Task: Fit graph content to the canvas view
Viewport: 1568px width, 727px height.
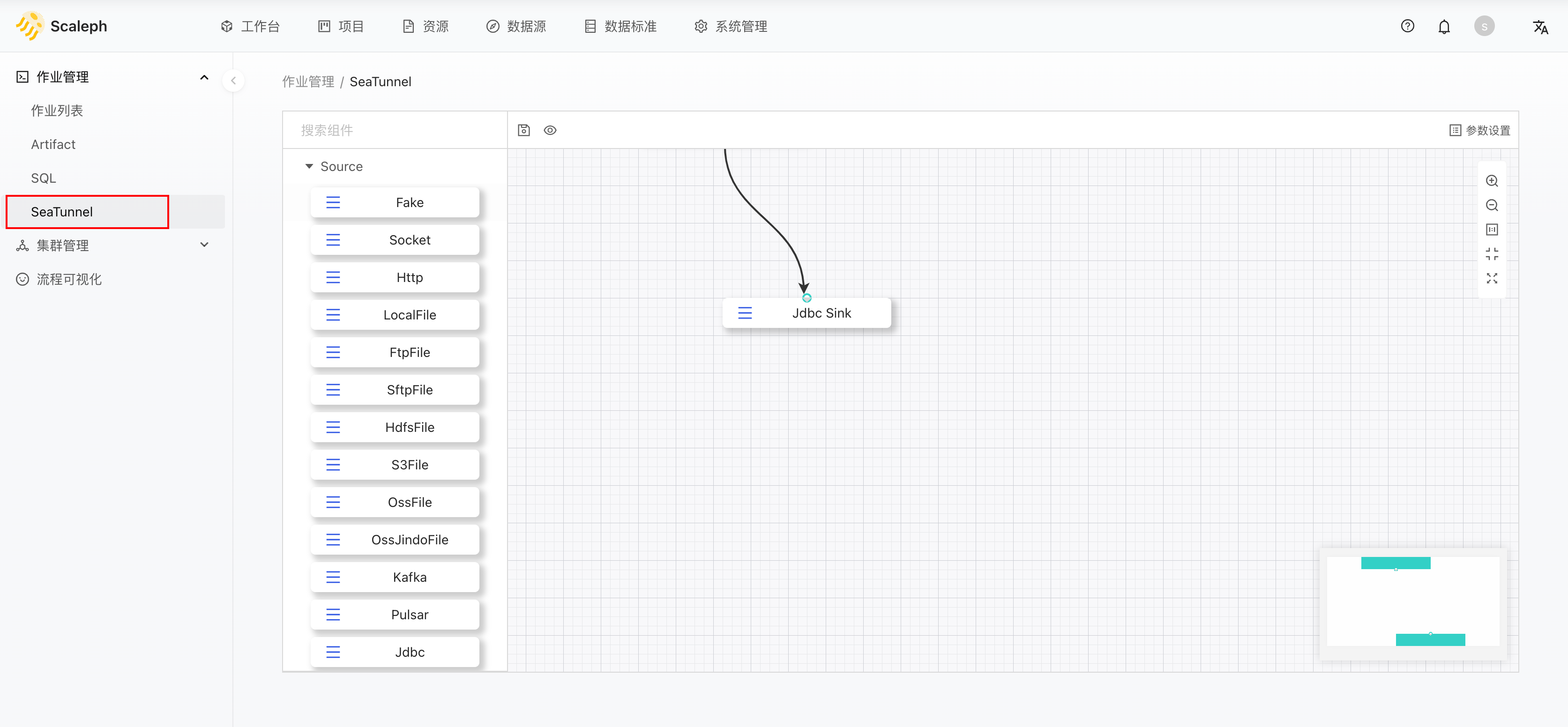Action: (x=1492, y=254)
